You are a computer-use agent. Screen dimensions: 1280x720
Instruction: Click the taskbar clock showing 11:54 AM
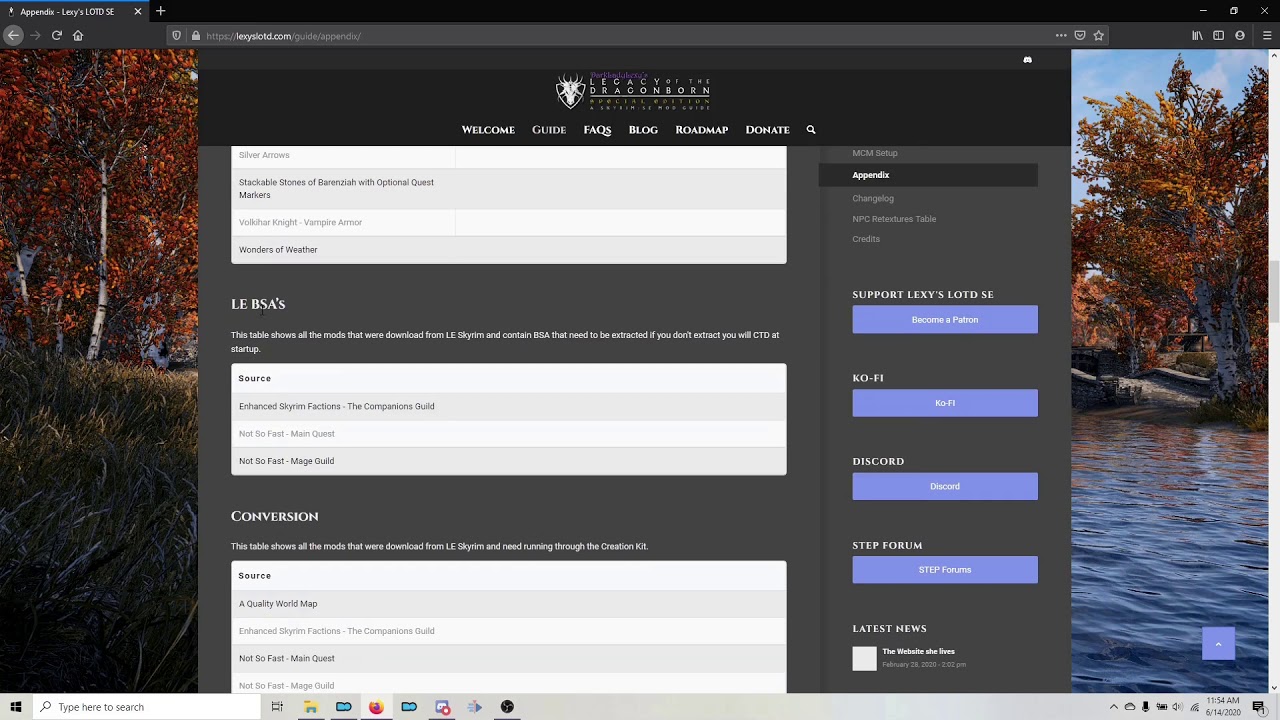[1223, 707]
